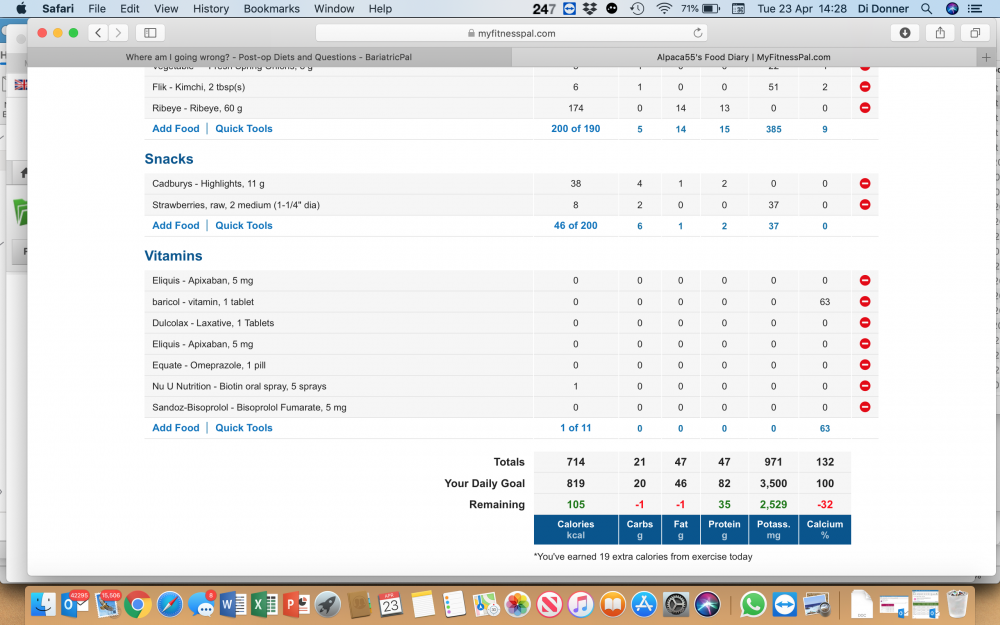This screenshot has height=625, width=1000.
Task: Remove the baricol vitamin entry
Action: coord(865,301)
